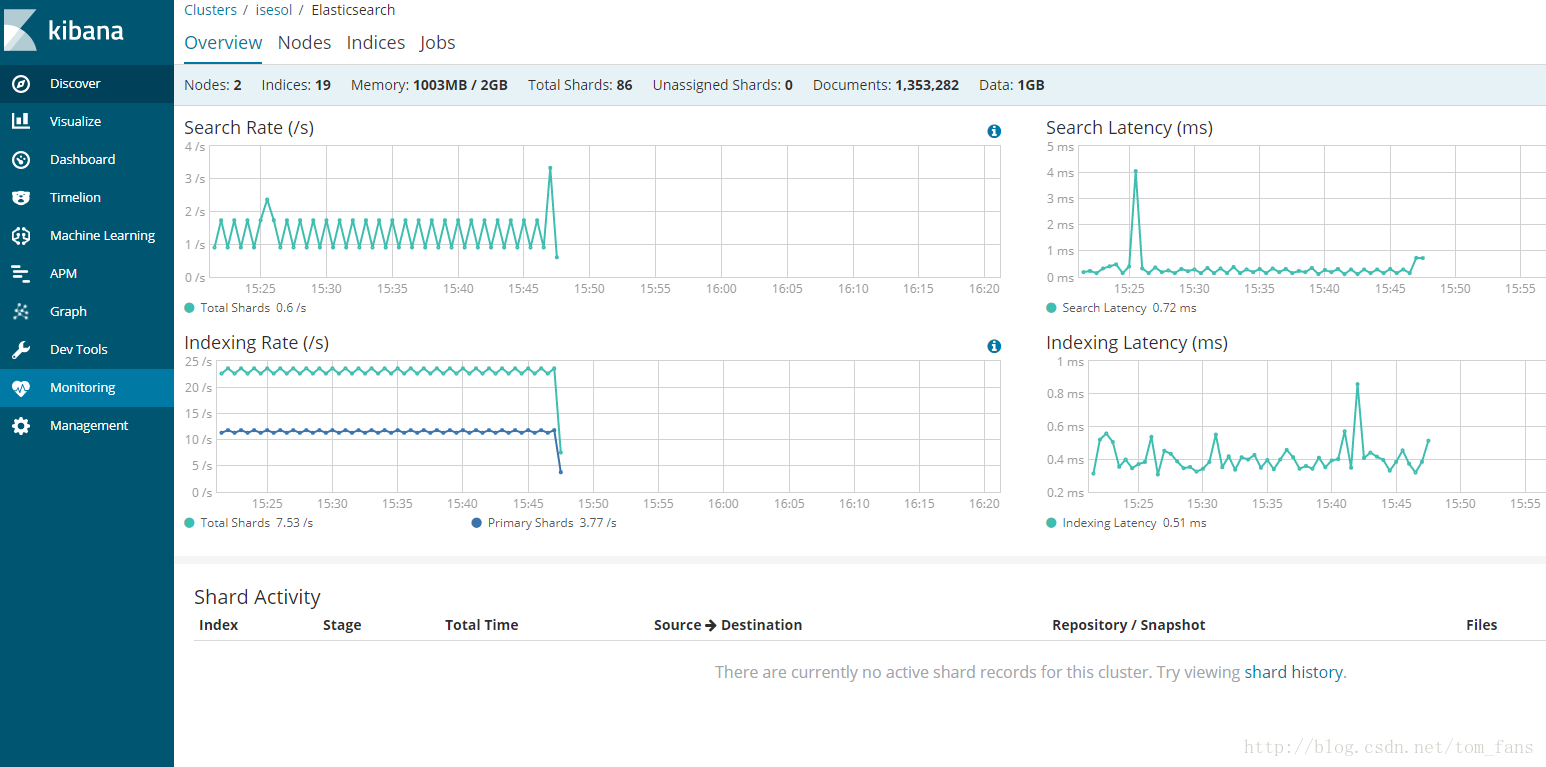Open APM via its stacked lines icon
Image resolution: width=1546 pixels, height=767 pixels.
coord(21,273)
